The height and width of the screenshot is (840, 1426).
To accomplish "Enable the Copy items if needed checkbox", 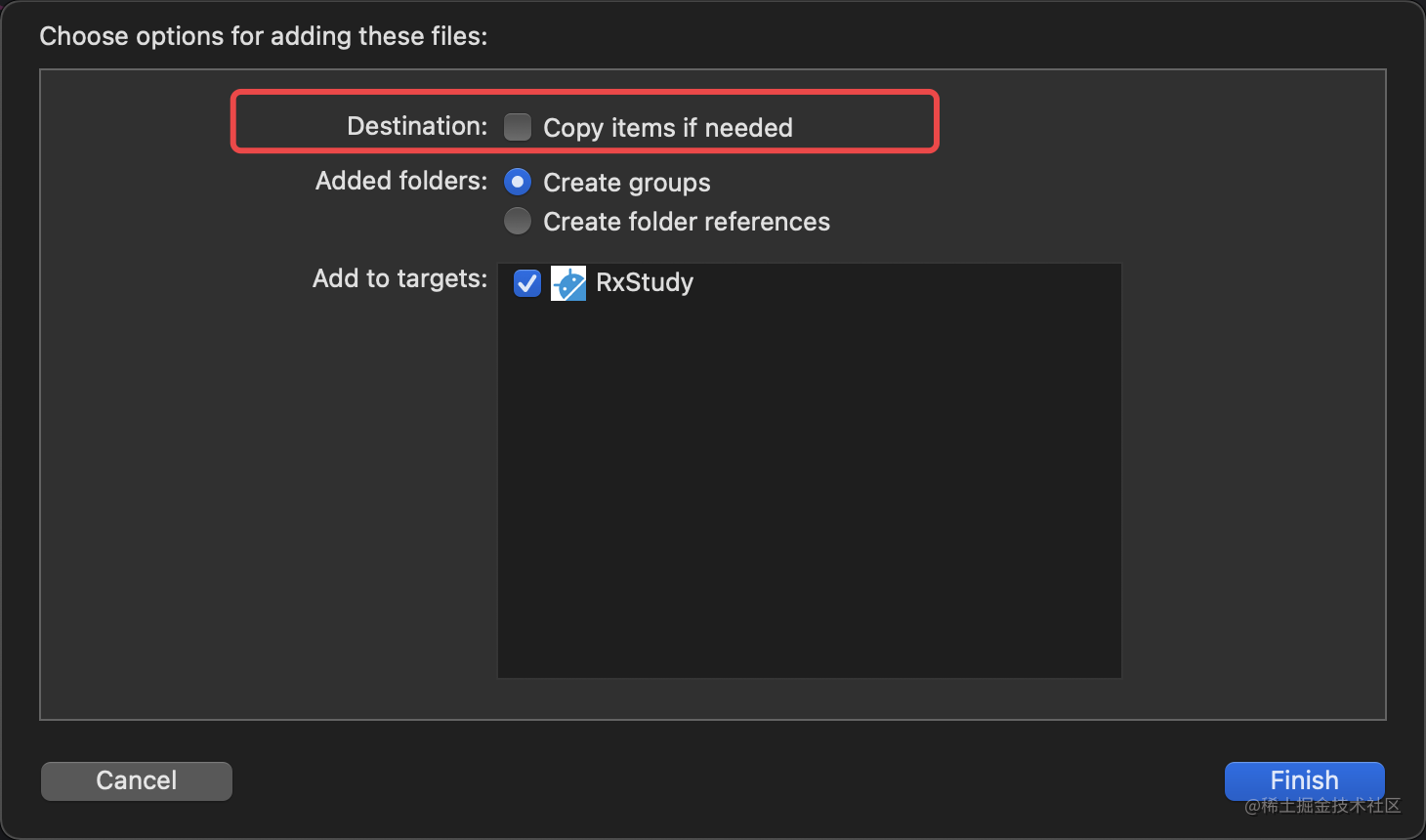I will [518, 127].
